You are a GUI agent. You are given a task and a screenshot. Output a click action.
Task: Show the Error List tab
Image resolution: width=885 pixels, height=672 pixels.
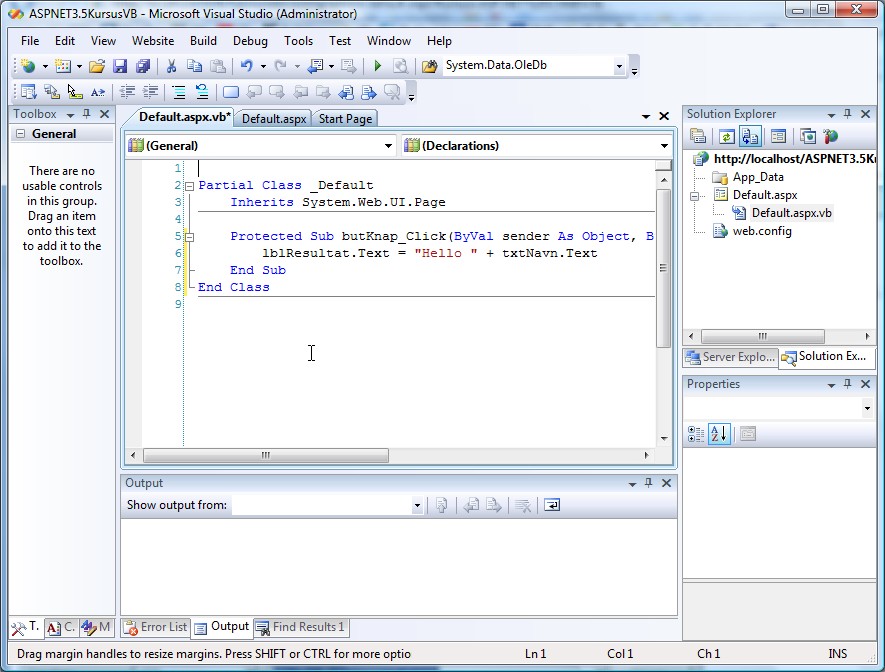click(156, 627)
